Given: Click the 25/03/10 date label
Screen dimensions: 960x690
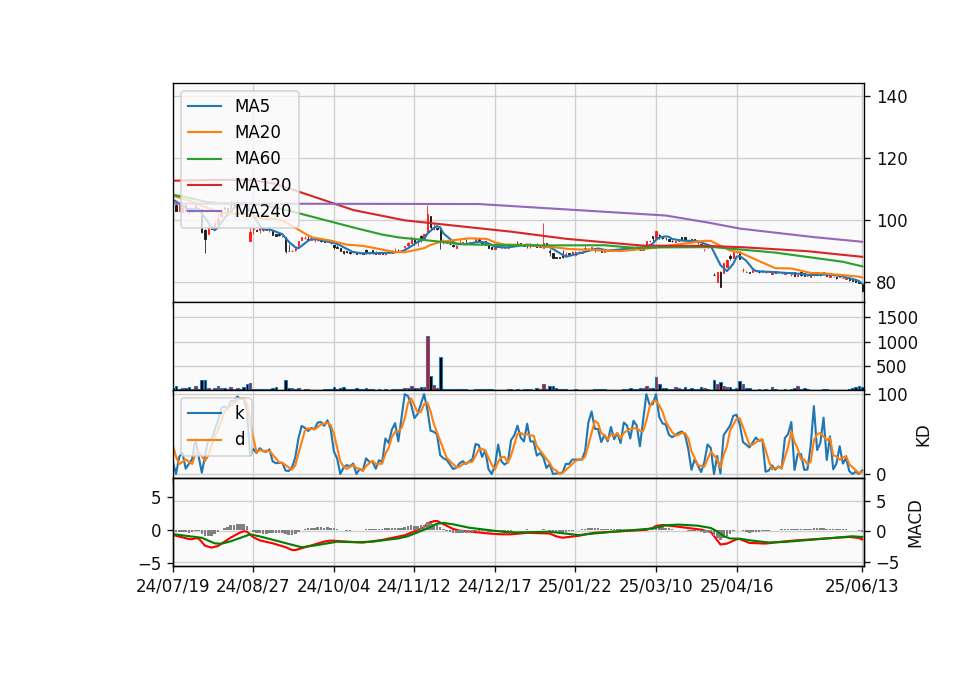Looking at the screenshot, I should coord(656,586).
